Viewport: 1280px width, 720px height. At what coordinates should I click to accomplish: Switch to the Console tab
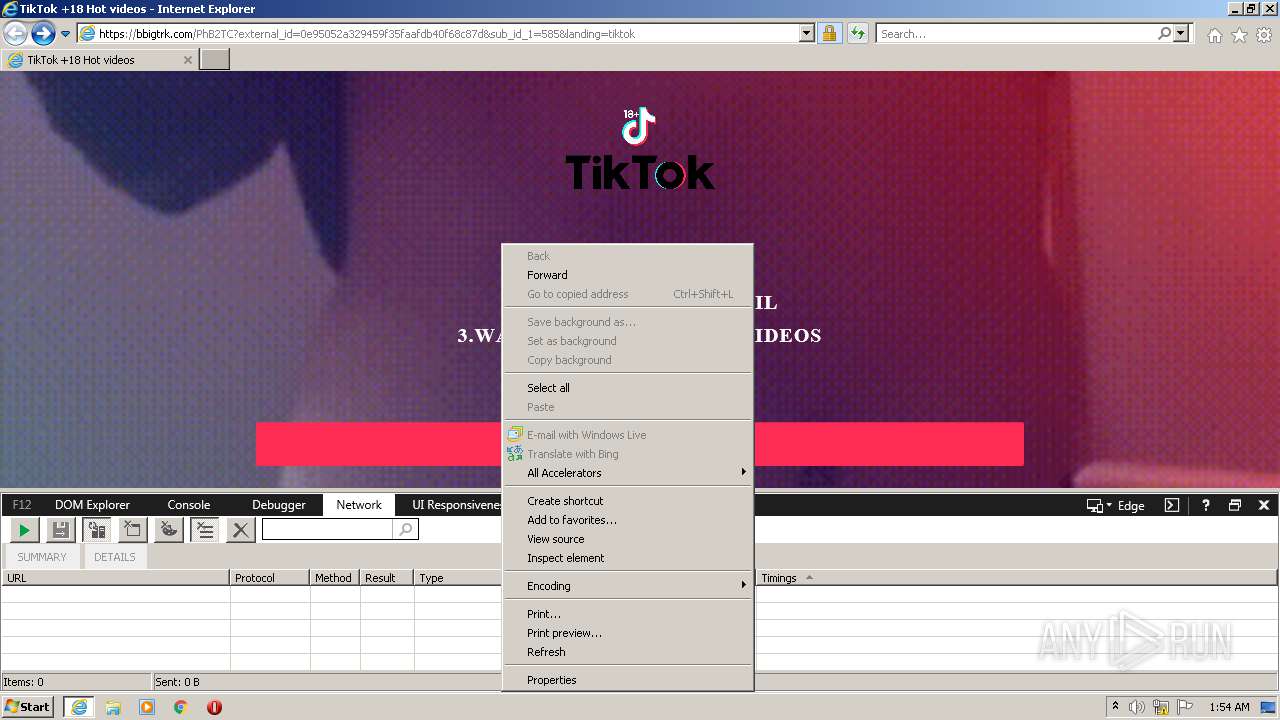click(x=188, y=505)
